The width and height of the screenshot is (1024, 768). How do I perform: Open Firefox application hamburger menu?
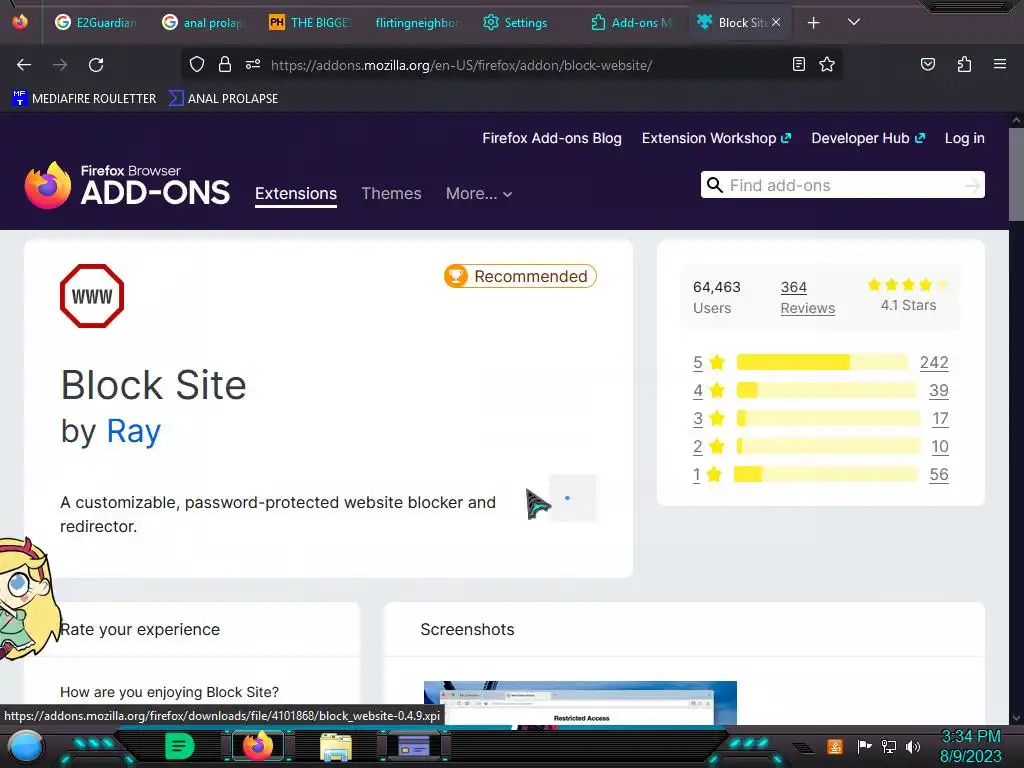(x=999, y=64)
